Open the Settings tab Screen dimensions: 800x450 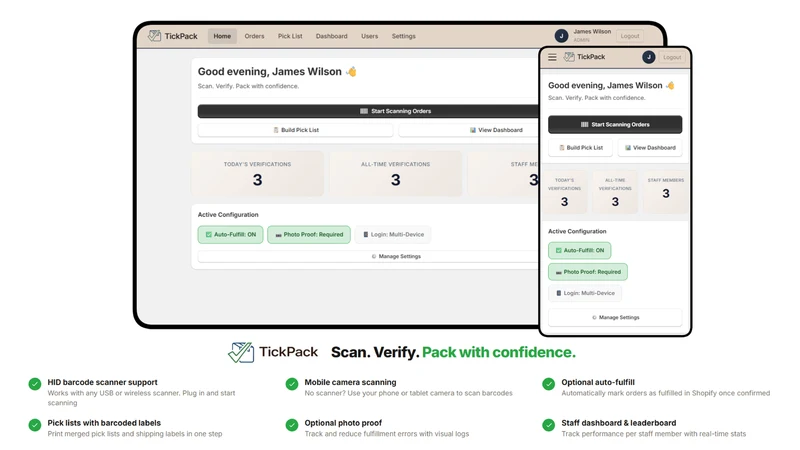point(403,36)
